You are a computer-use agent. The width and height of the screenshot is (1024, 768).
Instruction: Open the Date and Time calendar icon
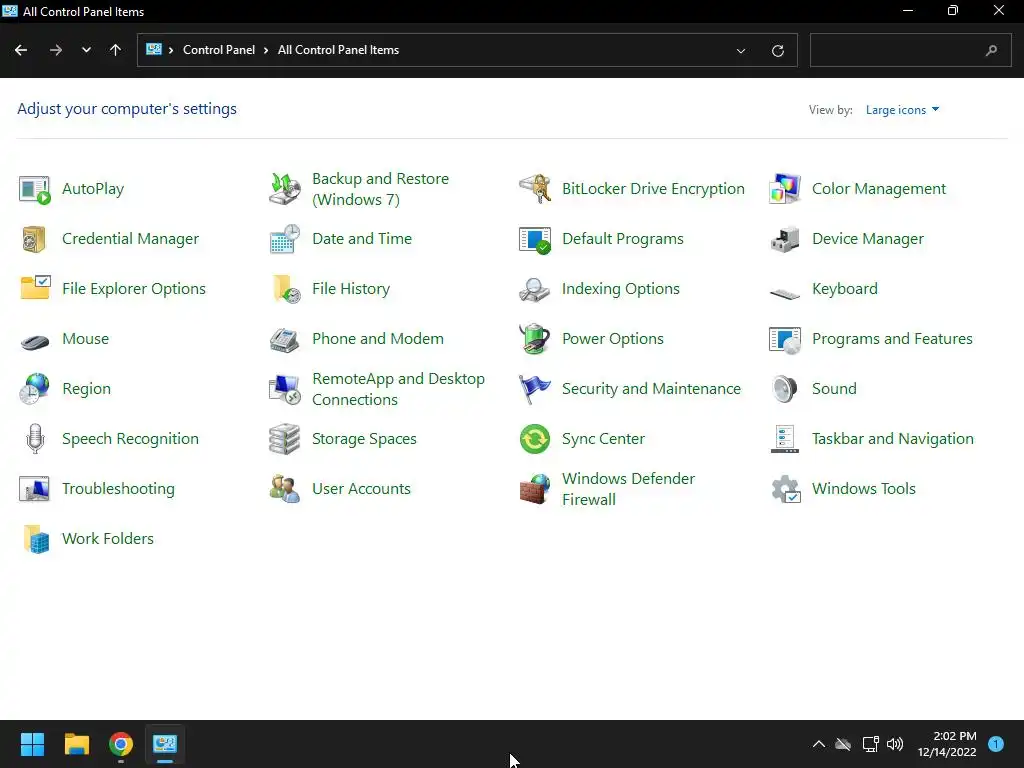click(x=285, y=239)
